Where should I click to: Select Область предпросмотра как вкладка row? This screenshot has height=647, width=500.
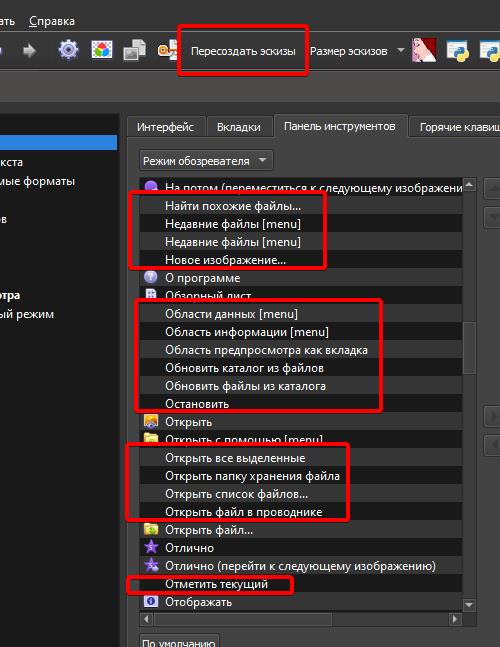(x=301, y=350)
